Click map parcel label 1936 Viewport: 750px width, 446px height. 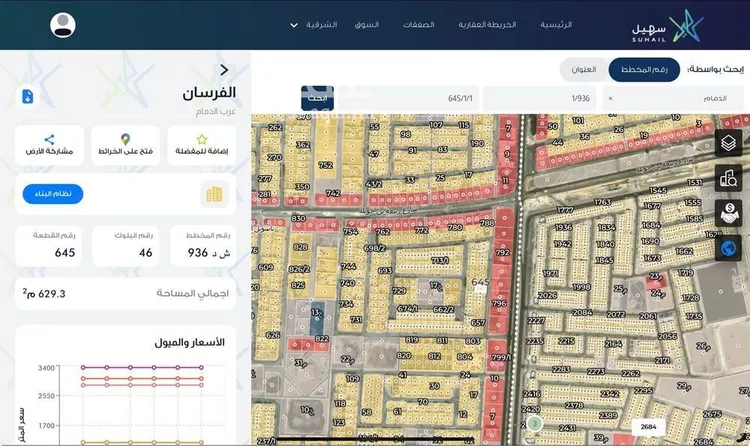pyautogui.click(x=563, y=227)
